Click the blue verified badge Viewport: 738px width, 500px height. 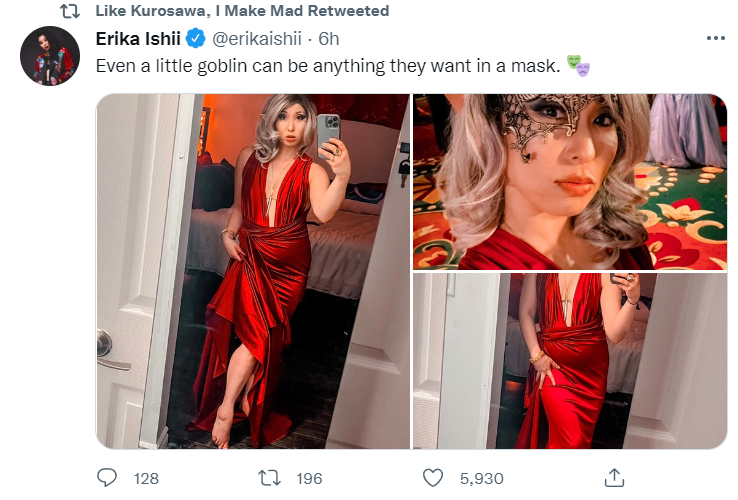click(196, 38)
